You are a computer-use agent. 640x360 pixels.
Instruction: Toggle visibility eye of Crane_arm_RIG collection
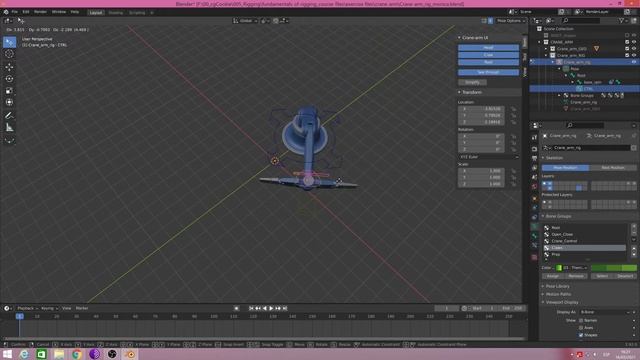(634, 55)
